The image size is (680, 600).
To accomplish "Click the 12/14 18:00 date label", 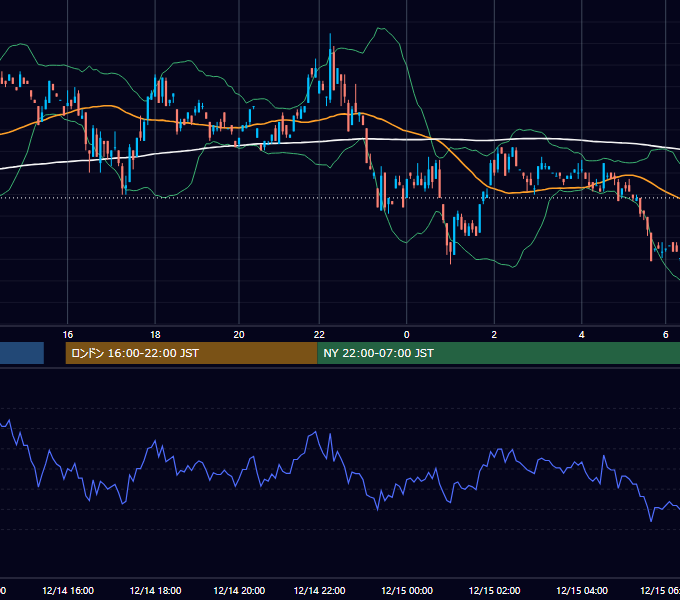I will pos(156,590).
